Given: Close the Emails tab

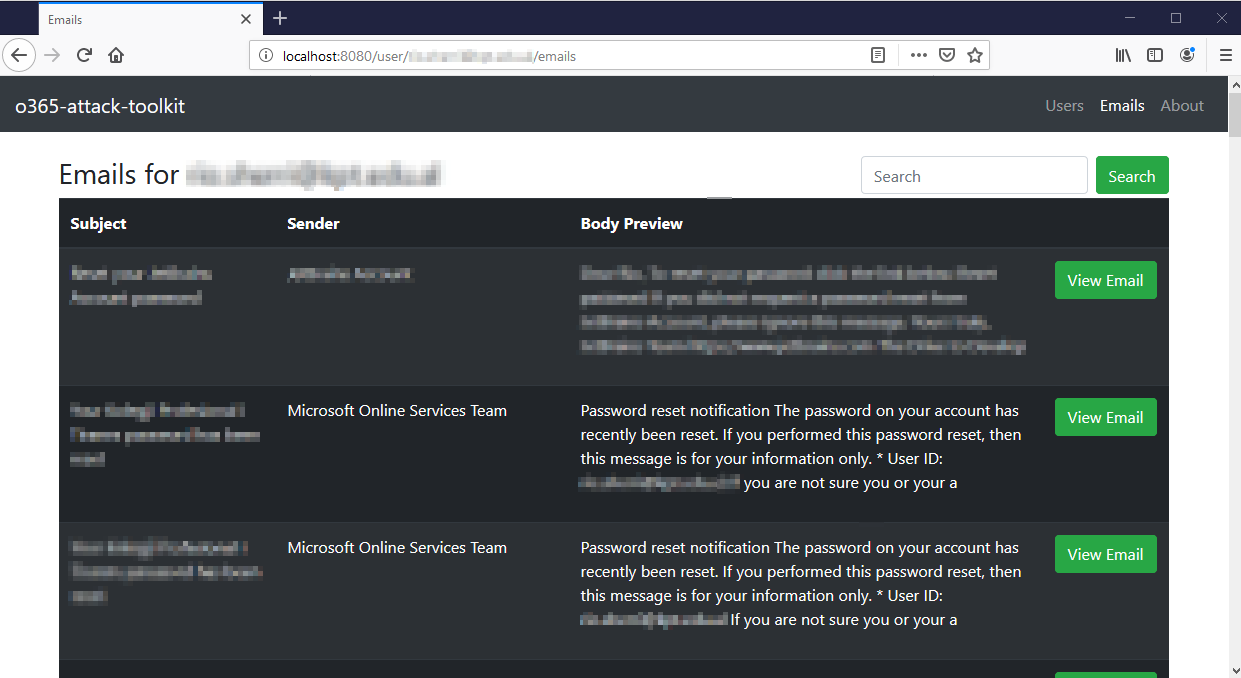Looking at the screenshot, I should (x=246, y=19).
